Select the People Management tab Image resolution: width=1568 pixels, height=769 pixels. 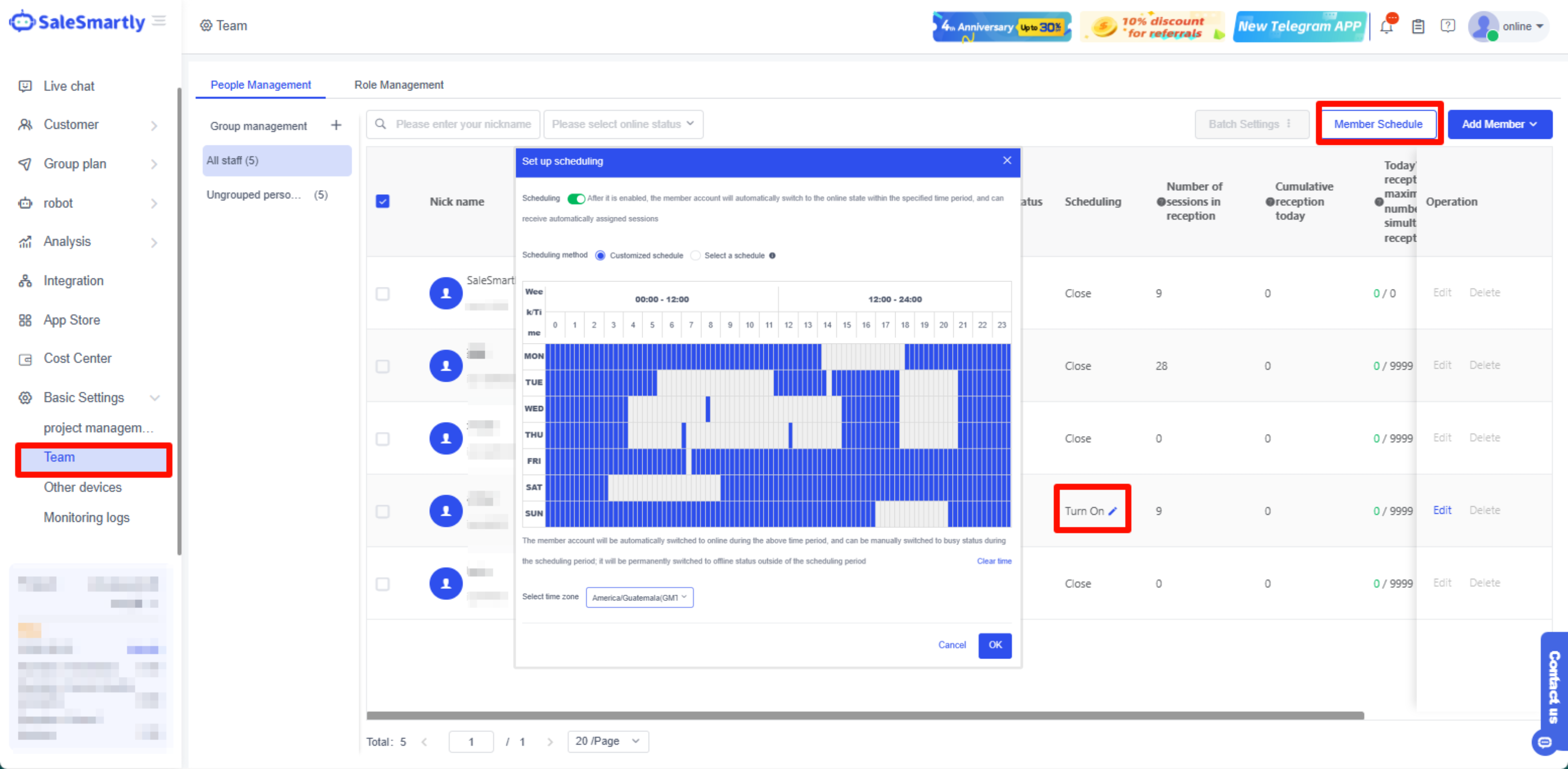click(x=260, y=85)
